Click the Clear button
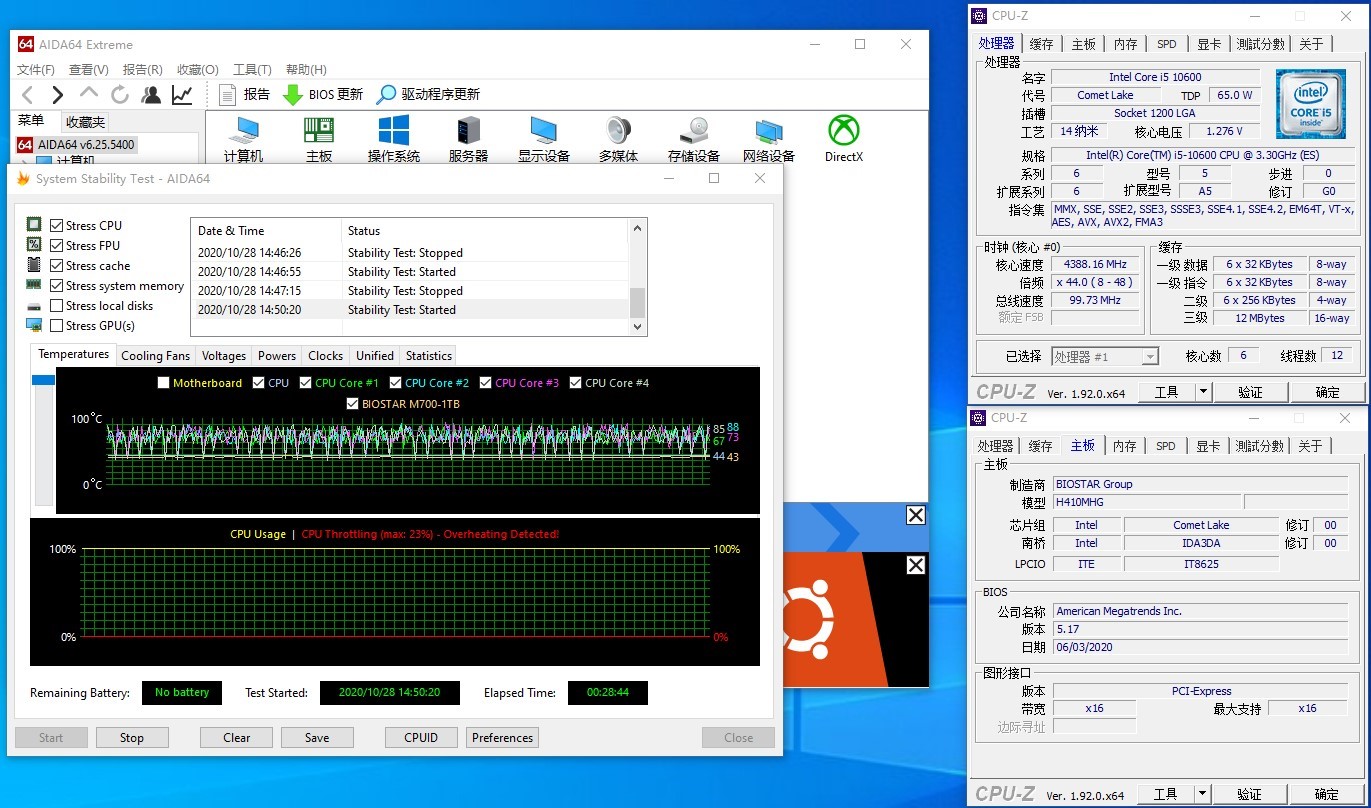 [237, 738]
